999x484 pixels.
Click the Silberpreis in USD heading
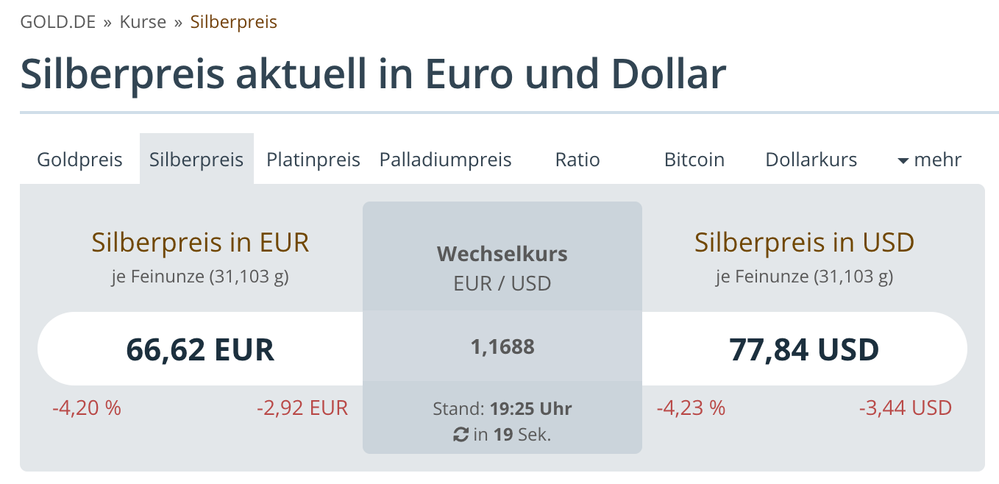pyautogui.click(x=804, y=242)
